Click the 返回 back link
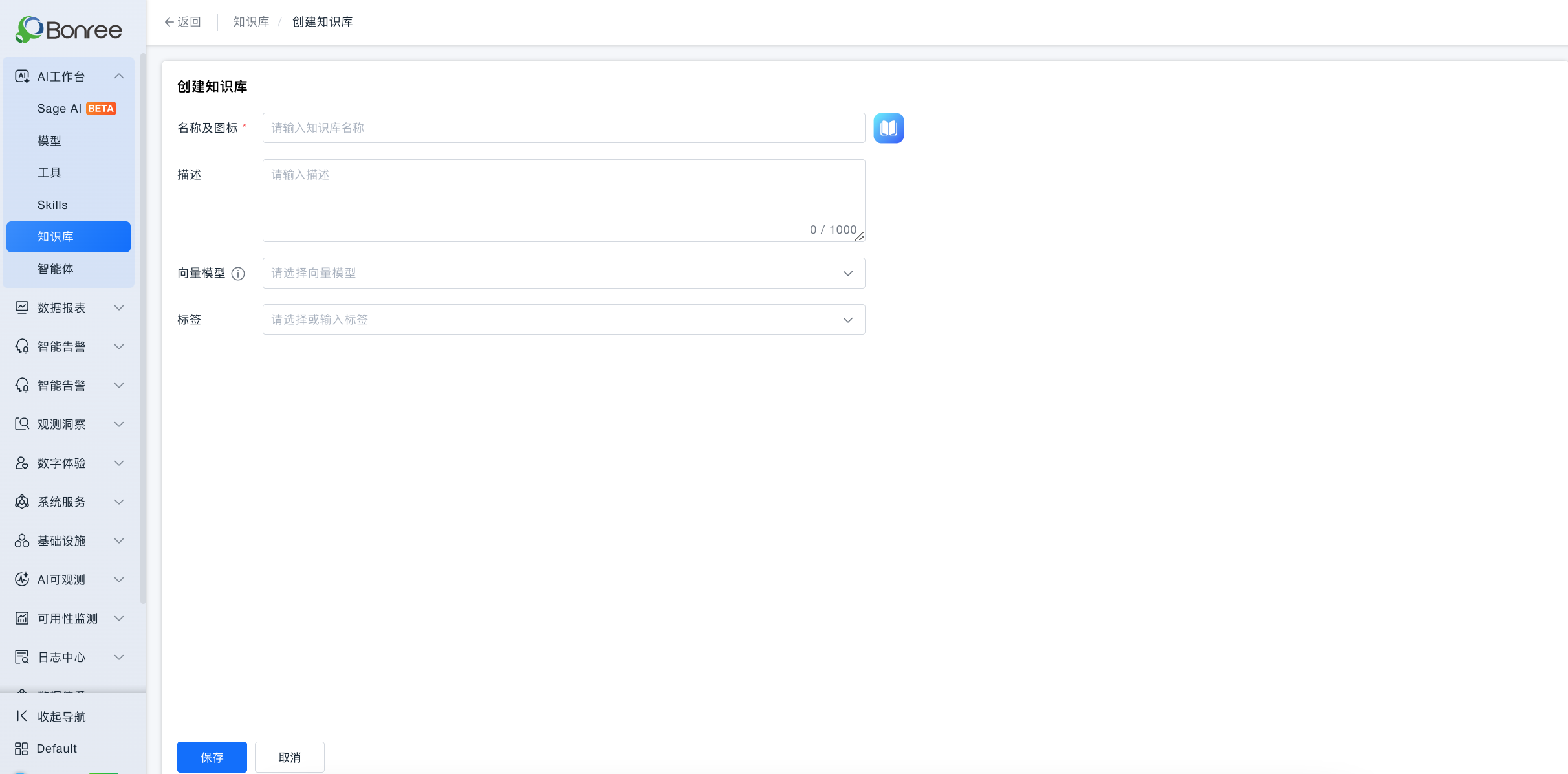This screenshot has height=774, width=1568. (182, 22)
